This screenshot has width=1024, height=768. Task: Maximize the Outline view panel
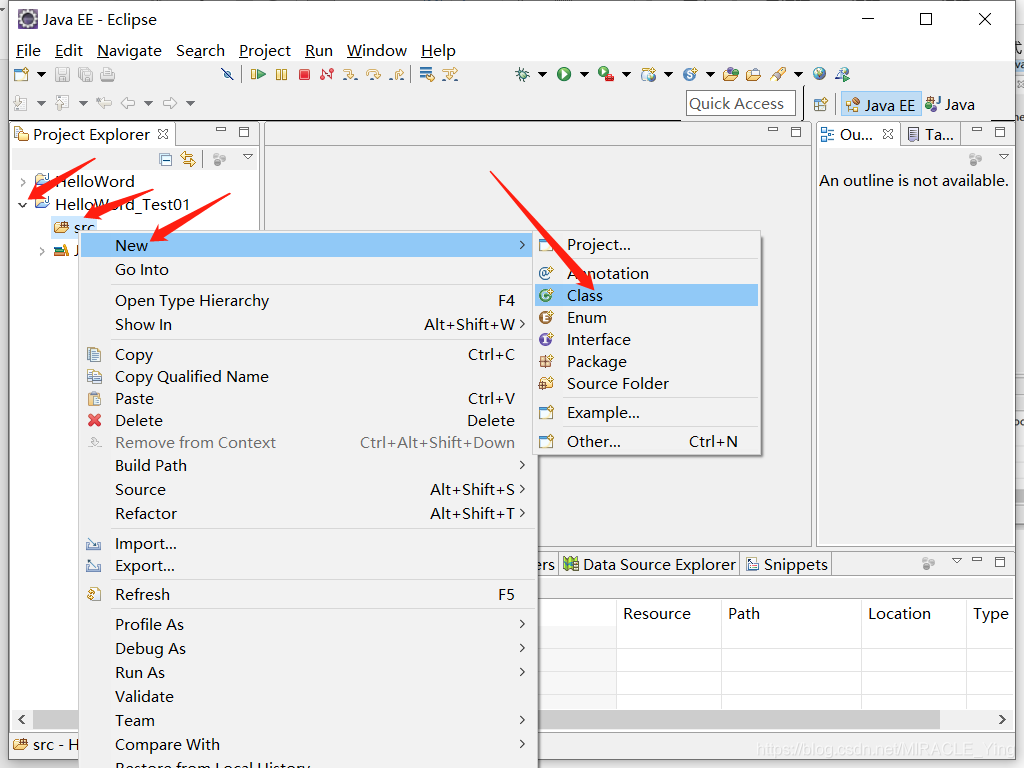1000,133
